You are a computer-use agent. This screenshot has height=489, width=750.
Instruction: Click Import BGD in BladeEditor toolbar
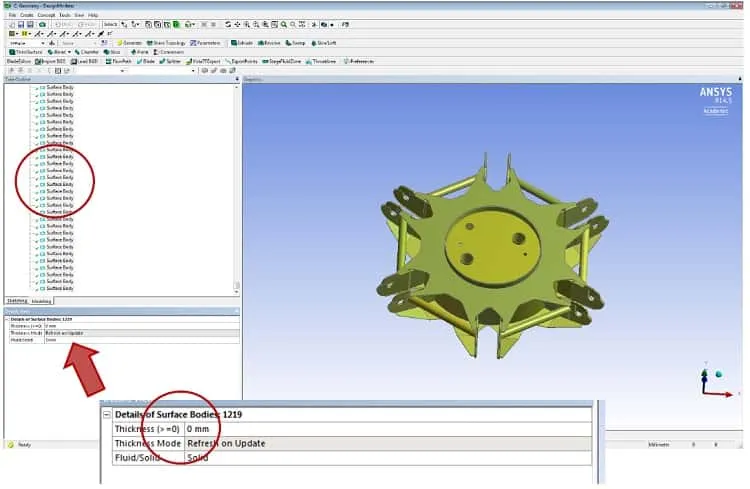[50, 61]
